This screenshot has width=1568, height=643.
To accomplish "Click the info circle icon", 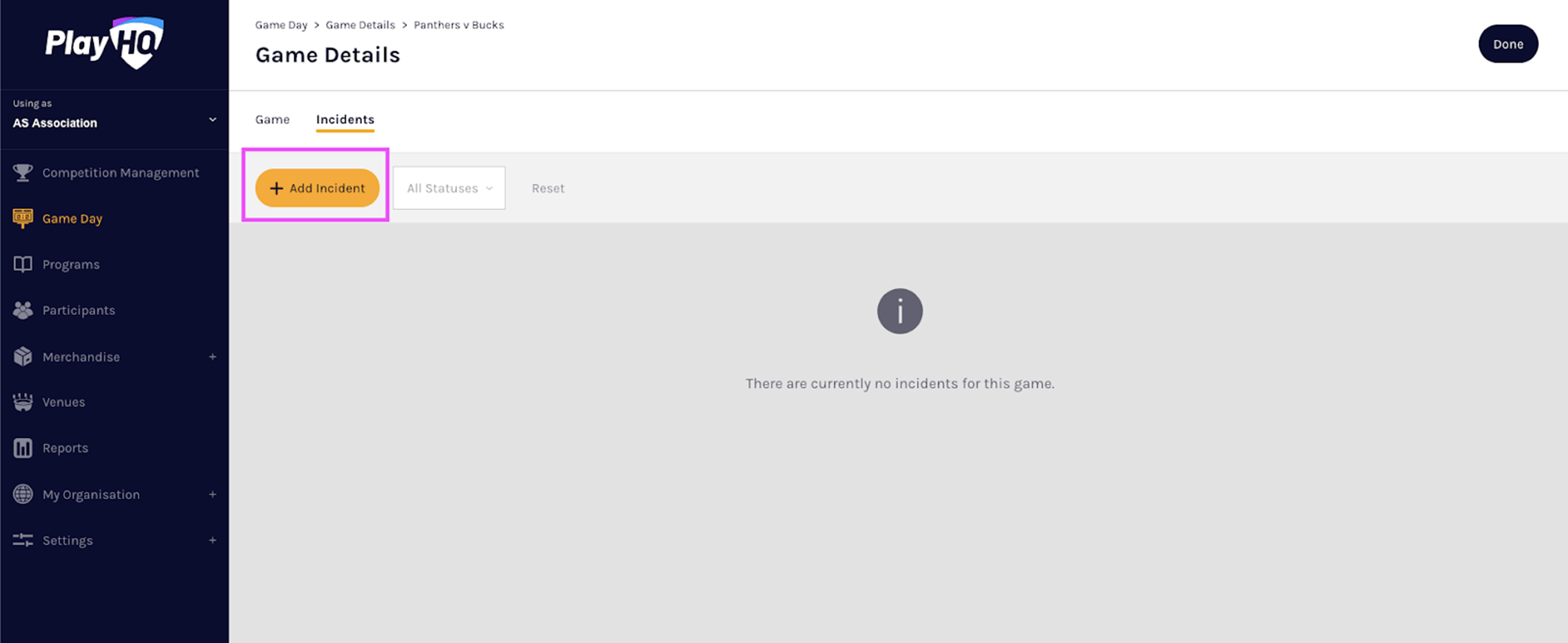I will 899,311.
